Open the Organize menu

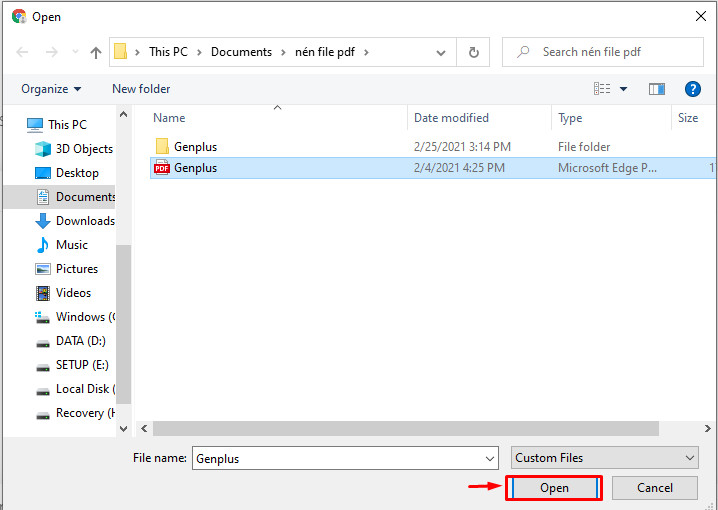click(x=51, y=89)
